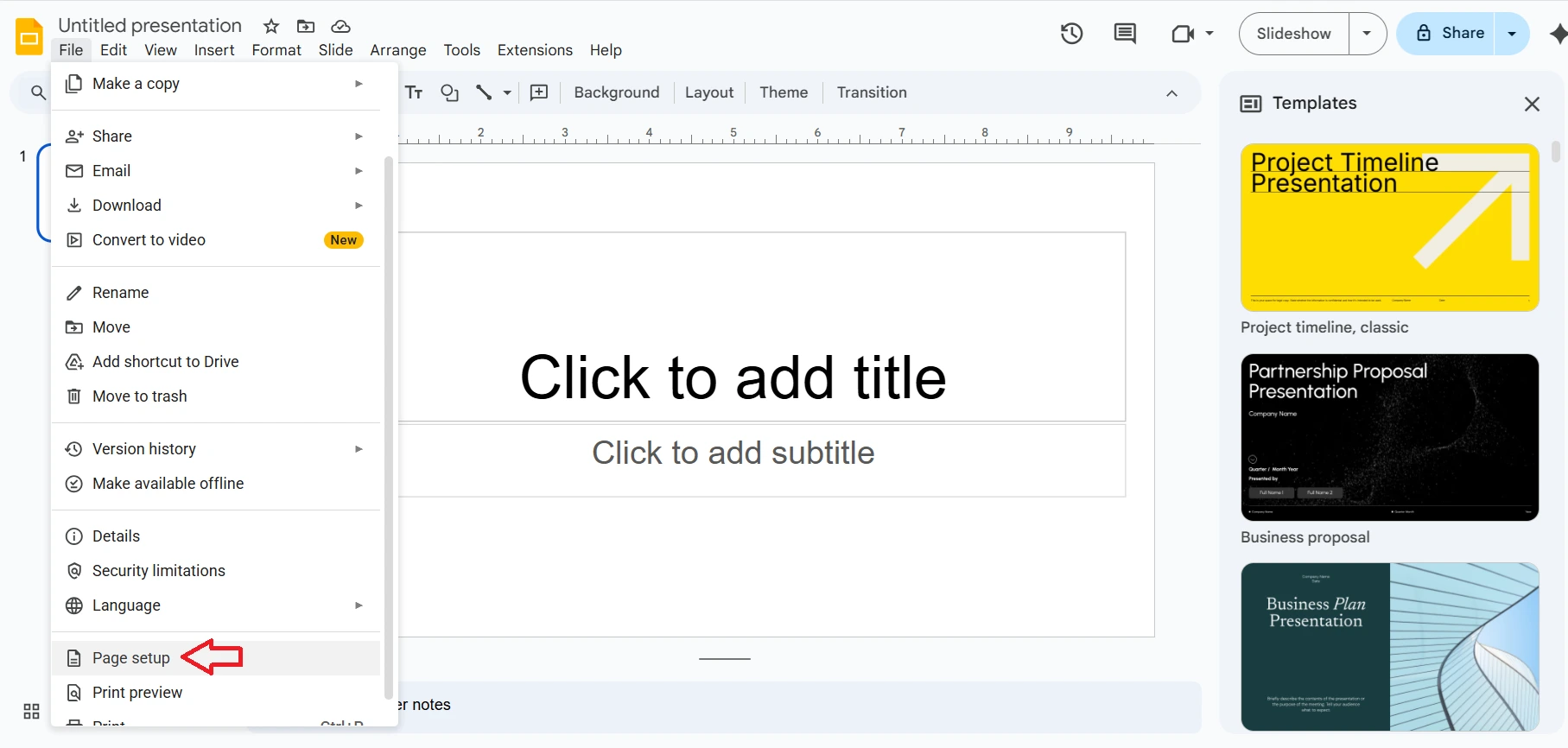Click the File menu scrollbar
The width and height of the screenshot is (1568, 748).
pyautogui.click(x=389, y=428)
